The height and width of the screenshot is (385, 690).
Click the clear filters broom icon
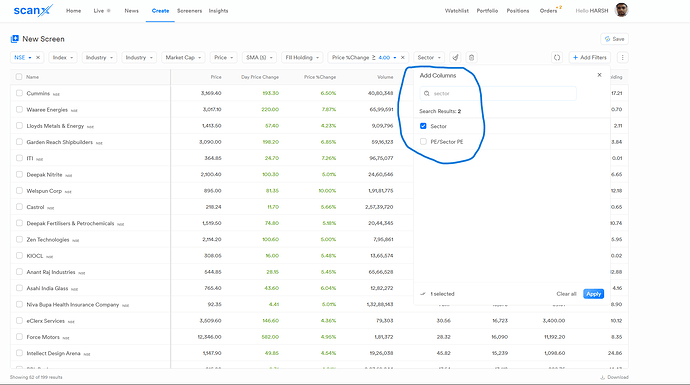coord(455,57)
